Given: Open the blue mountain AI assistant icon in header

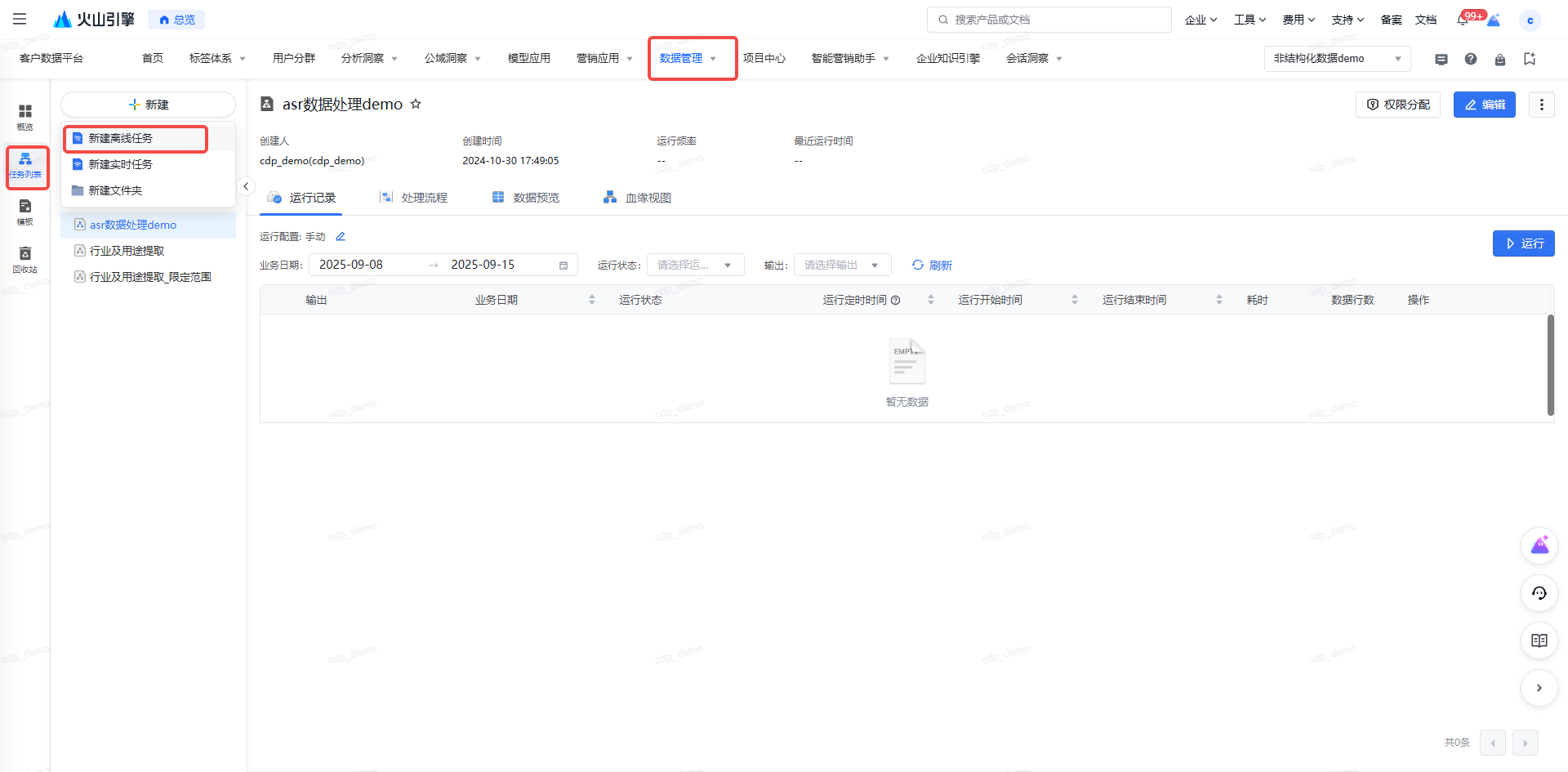Looking at the screenshot, I should pyautogui.click(x=1494, y=20).
